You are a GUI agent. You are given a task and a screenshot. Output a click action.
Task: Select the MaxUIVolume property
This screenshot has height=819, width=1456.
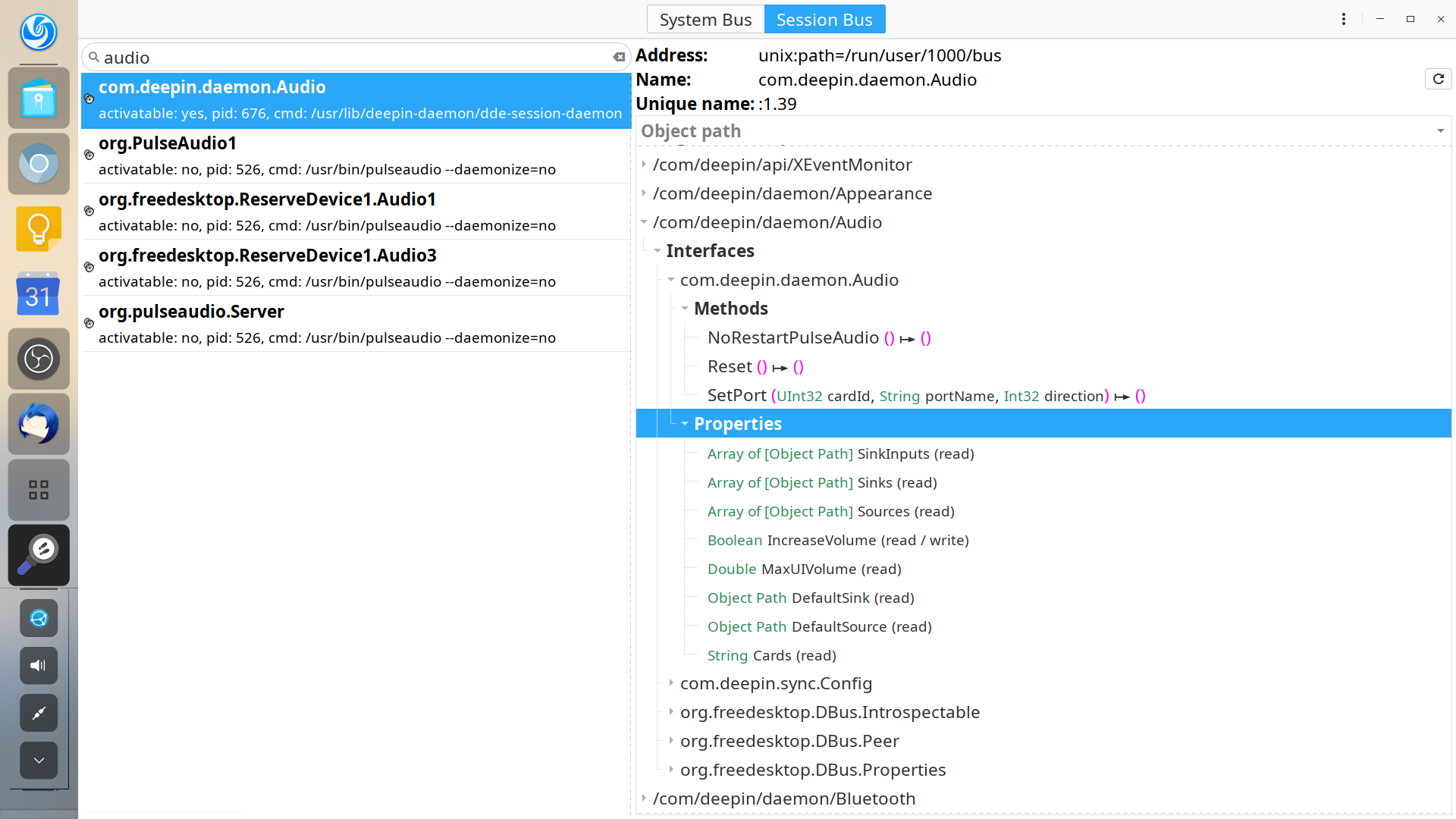point(804,569)
